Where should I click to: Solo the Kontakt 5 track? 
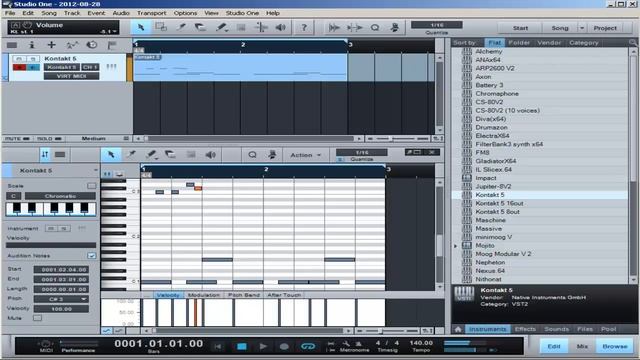pos(33,59)
